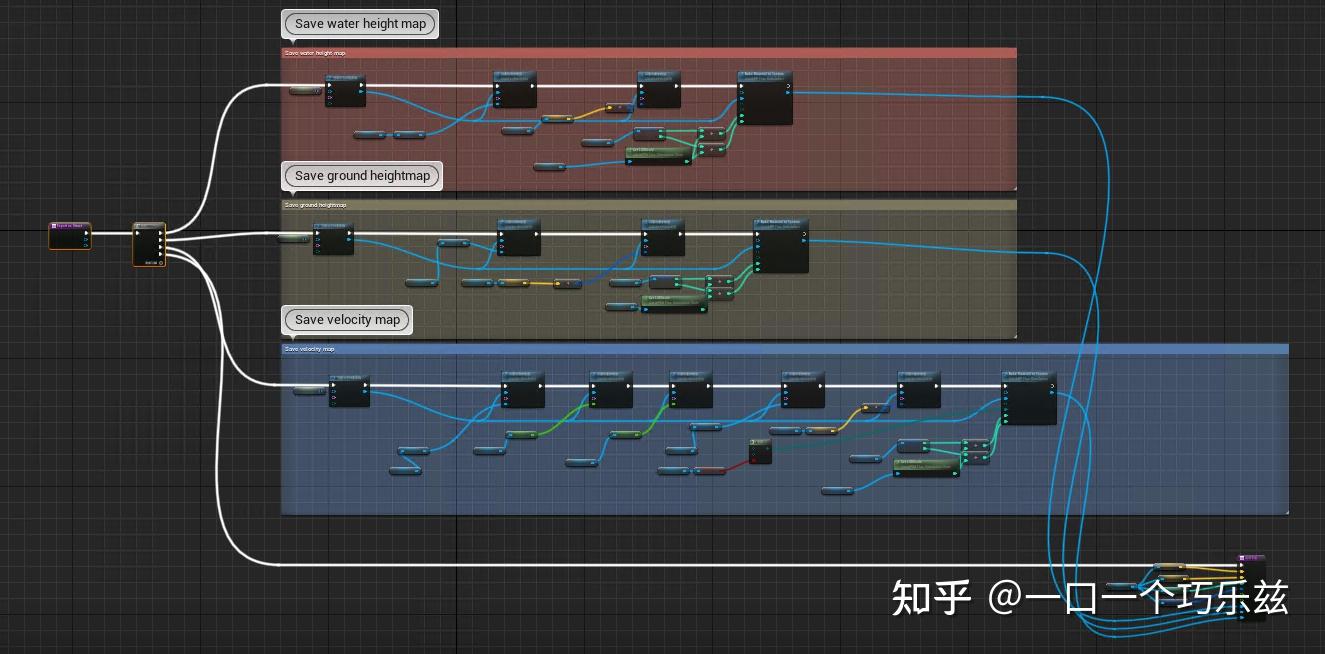Click the purple header icon on the bottom-right node
Screen dimensions: 1325x654
pyautogui.click(x=1242, y=558)
